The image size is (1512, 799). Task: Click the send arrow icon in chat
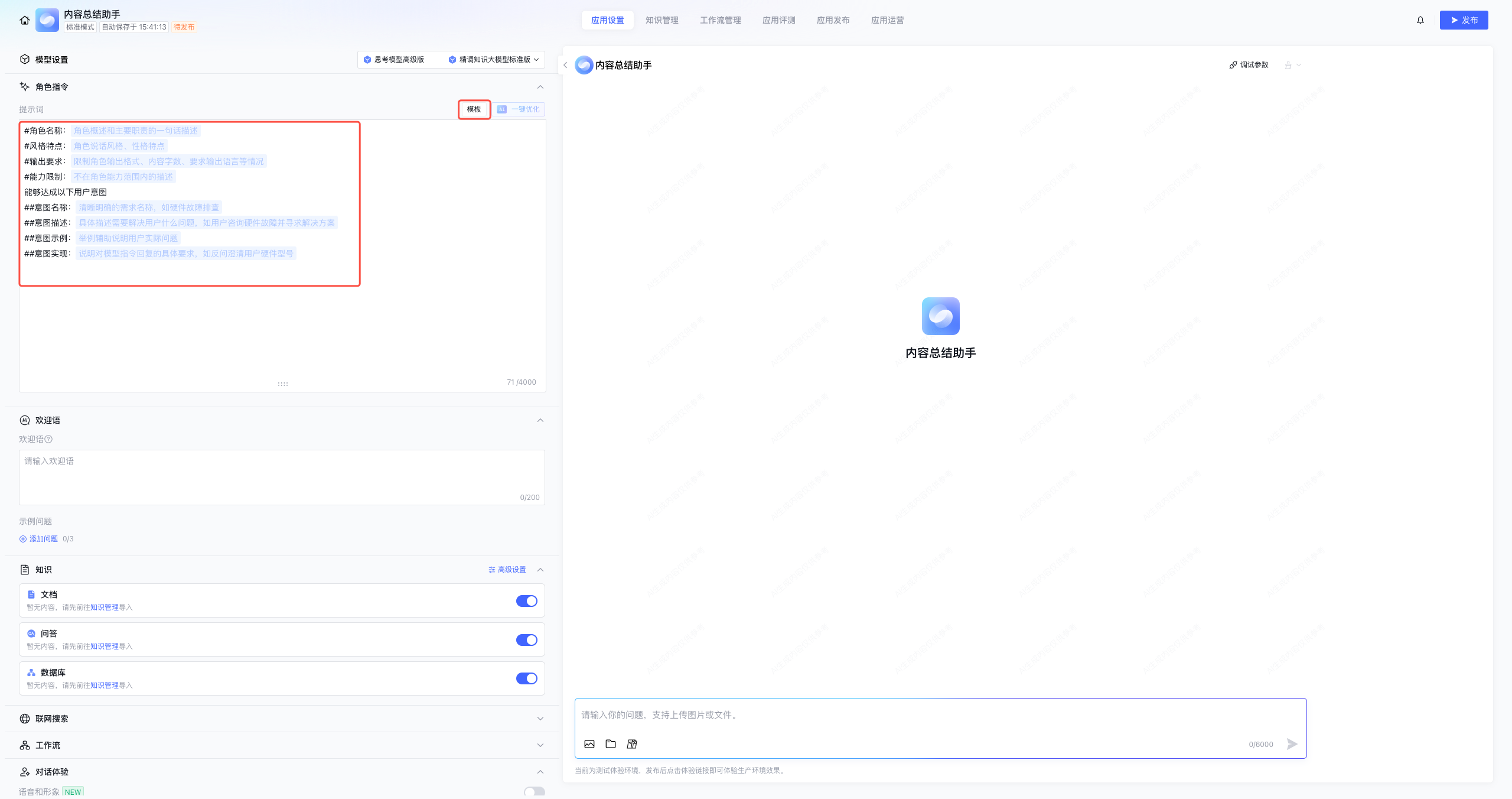point(1292,744)
